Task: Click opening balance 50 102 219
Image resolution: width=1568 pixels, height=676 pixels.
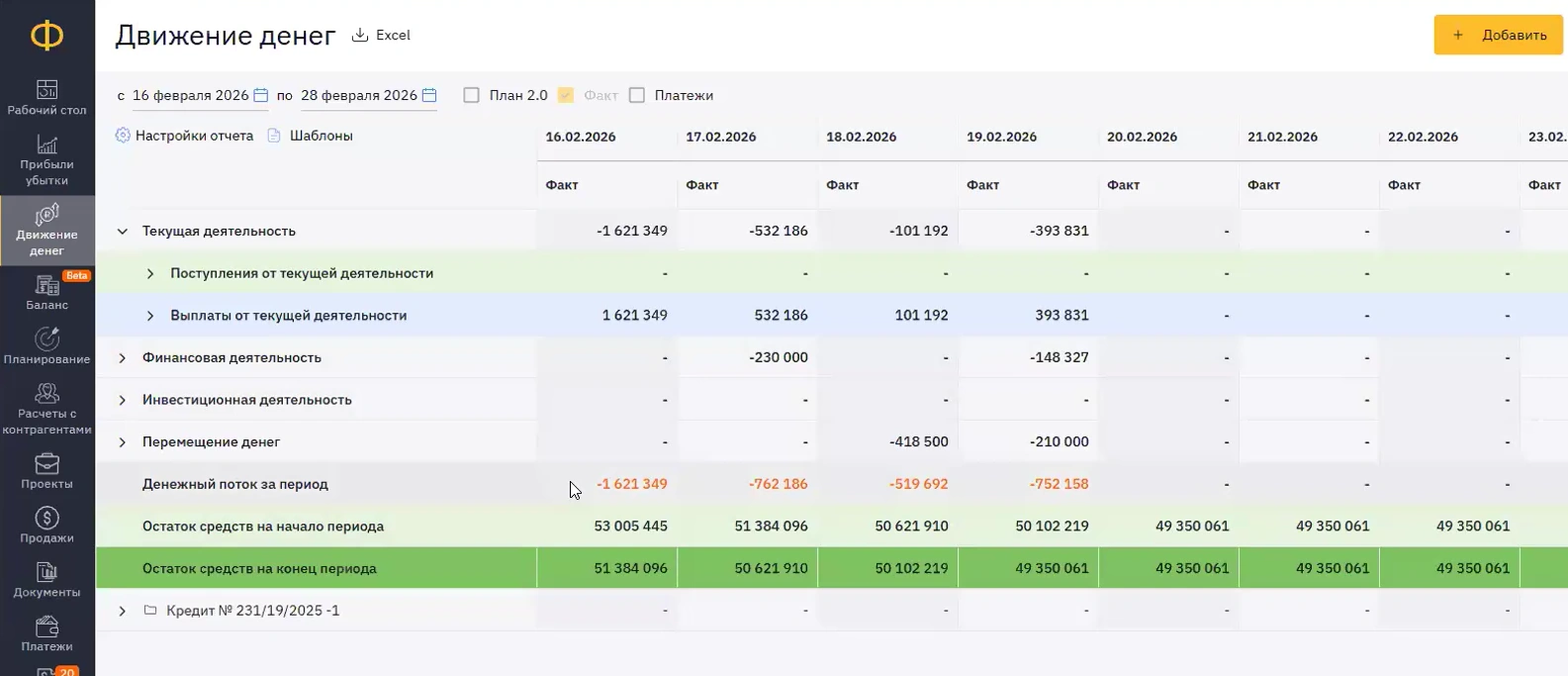Action: [1053, 527]
